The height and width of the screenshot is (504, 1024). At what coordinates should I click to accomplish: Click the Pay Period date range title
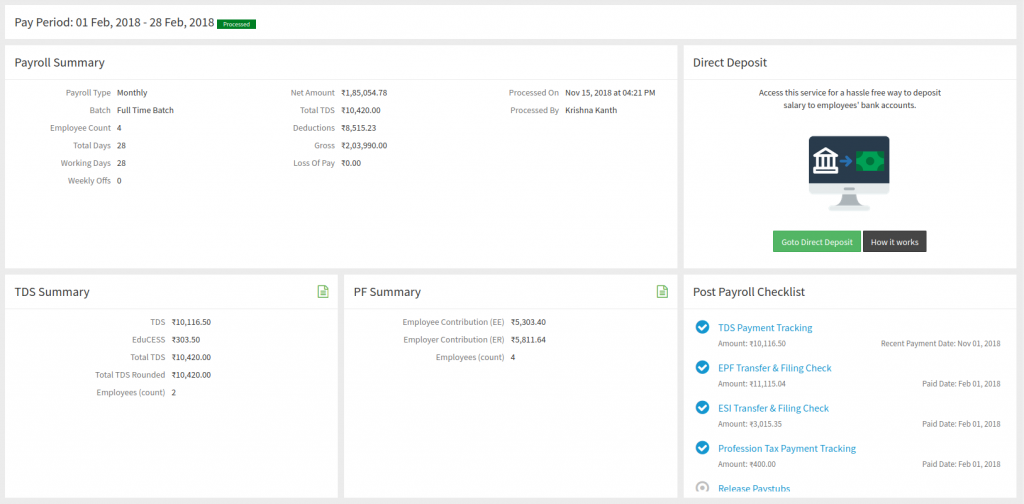(114, 22)
